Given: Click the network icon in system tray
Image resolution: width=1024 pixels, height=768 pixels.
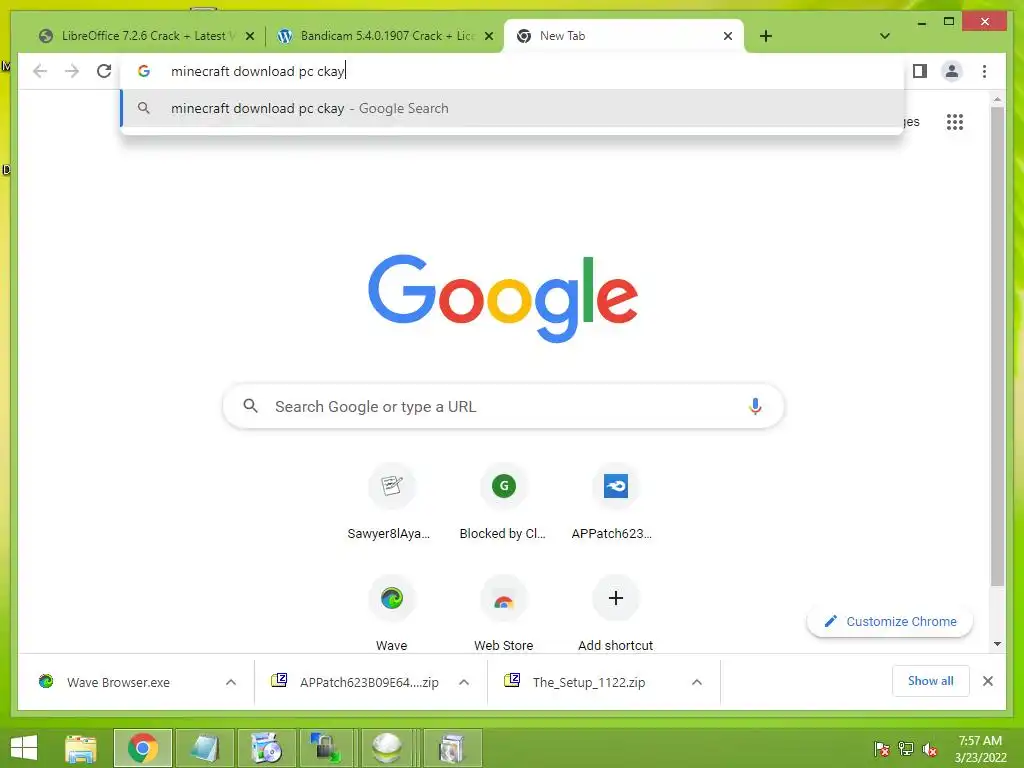Looking at the screenshot, I should coord(906,748).
